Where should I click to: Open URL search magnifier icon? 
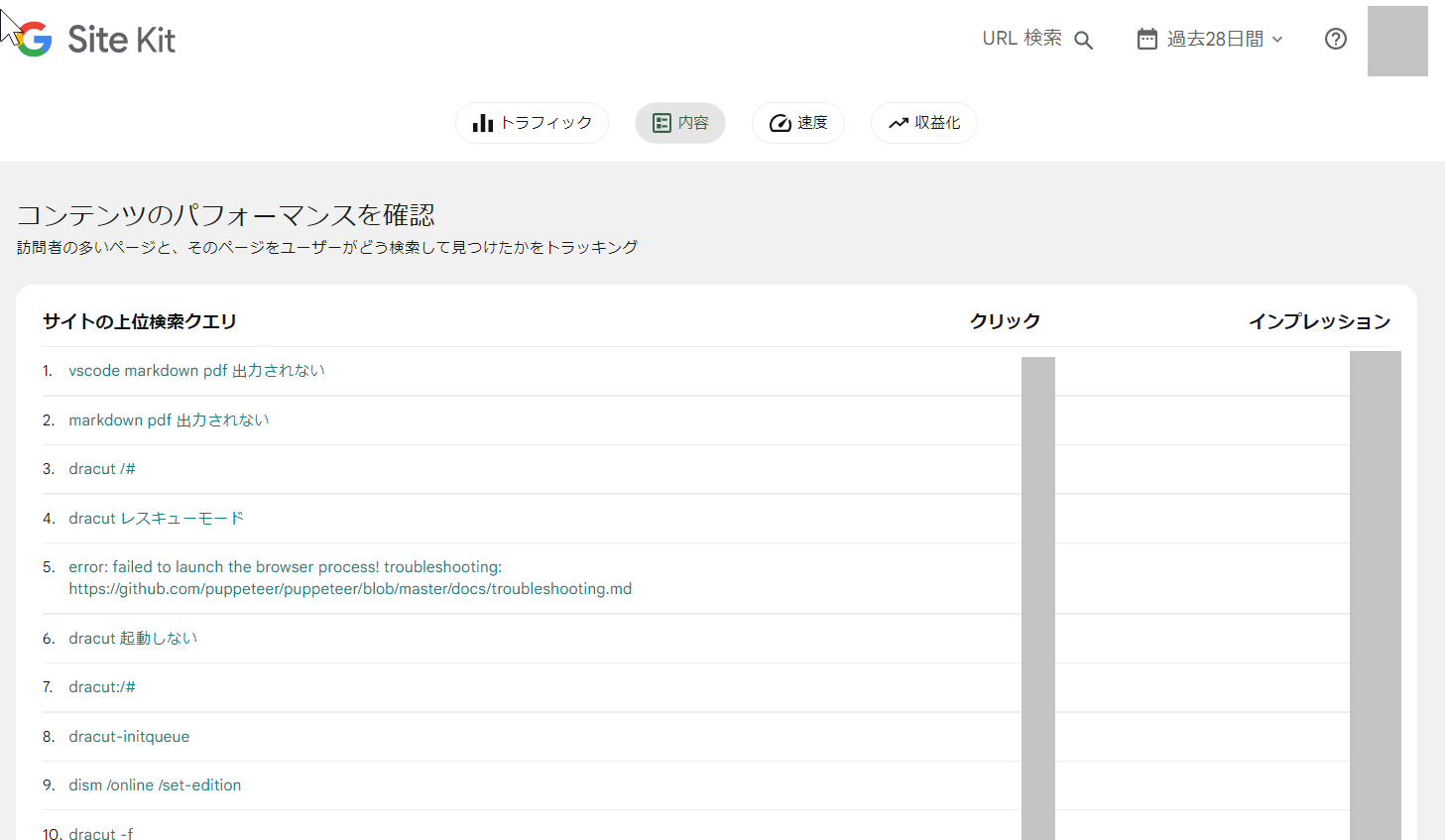coord(1084,40)
